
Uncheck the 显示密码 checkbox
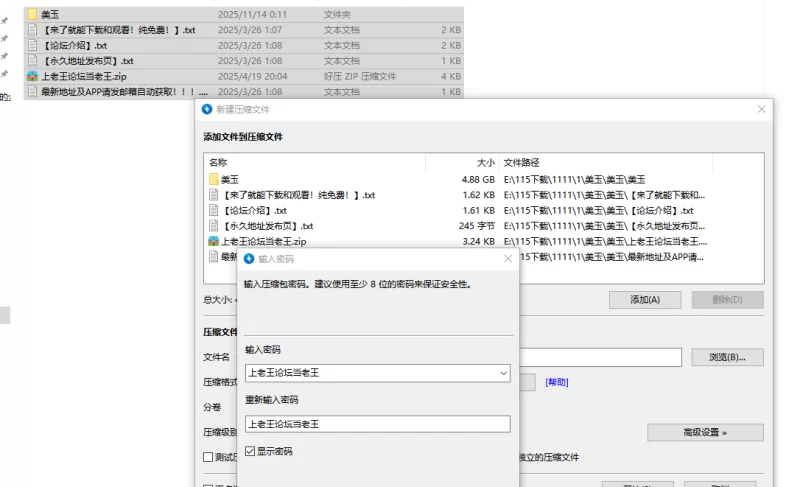pyautogui.click(x=251, y=451)
